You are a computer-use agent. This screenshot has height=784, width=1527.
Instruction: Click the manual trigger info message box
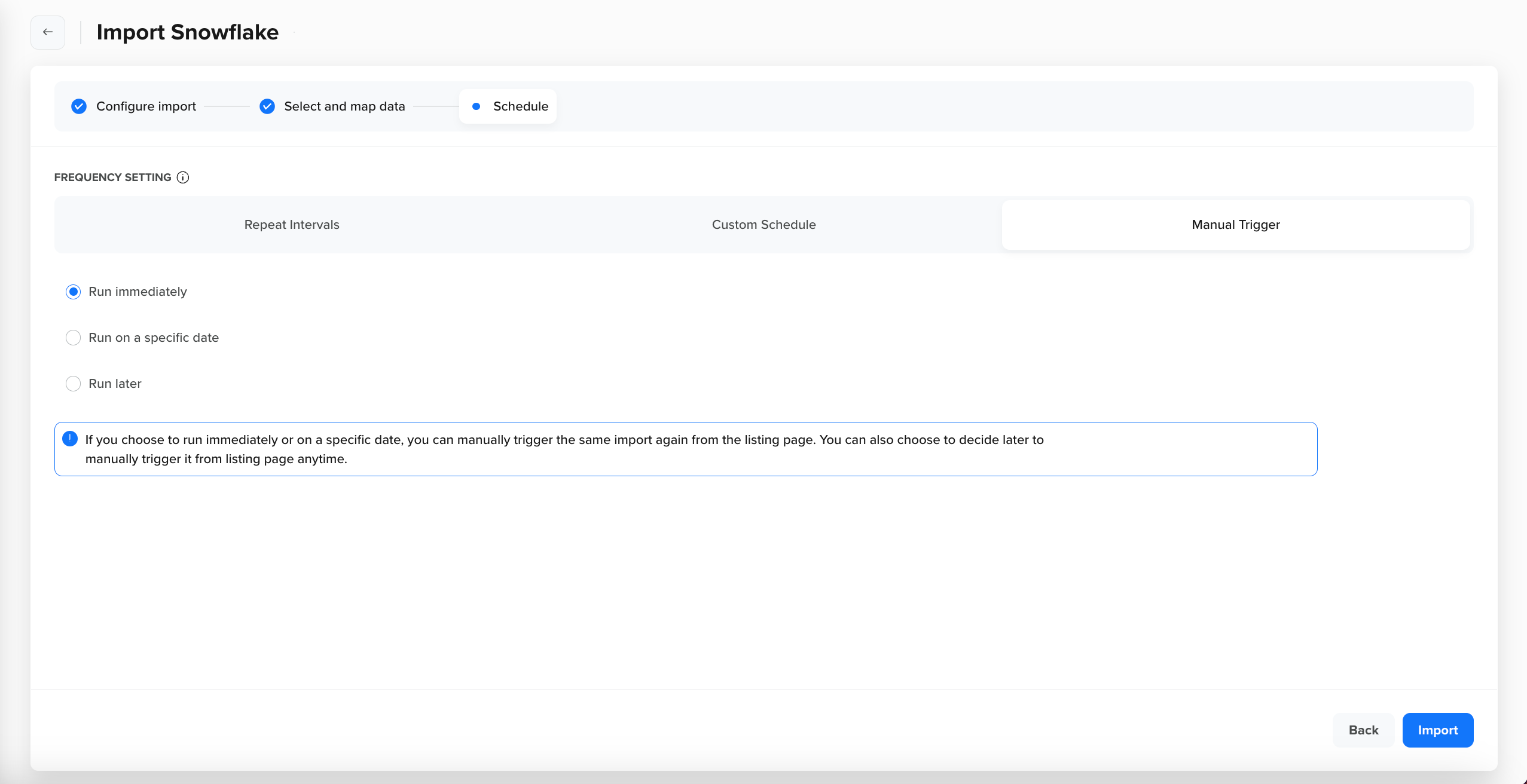(685, 449)
